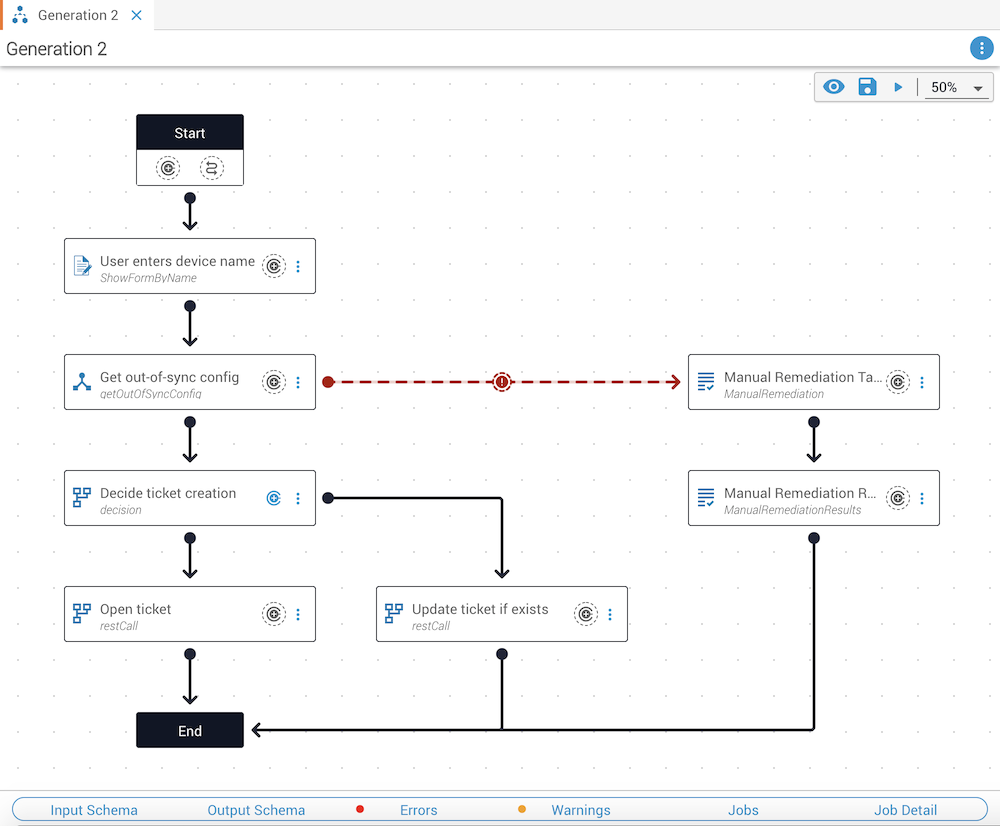Screen dimensions: 1000x826
Task: Click form icon of User enters device name
Action: (x=82, y=266)
